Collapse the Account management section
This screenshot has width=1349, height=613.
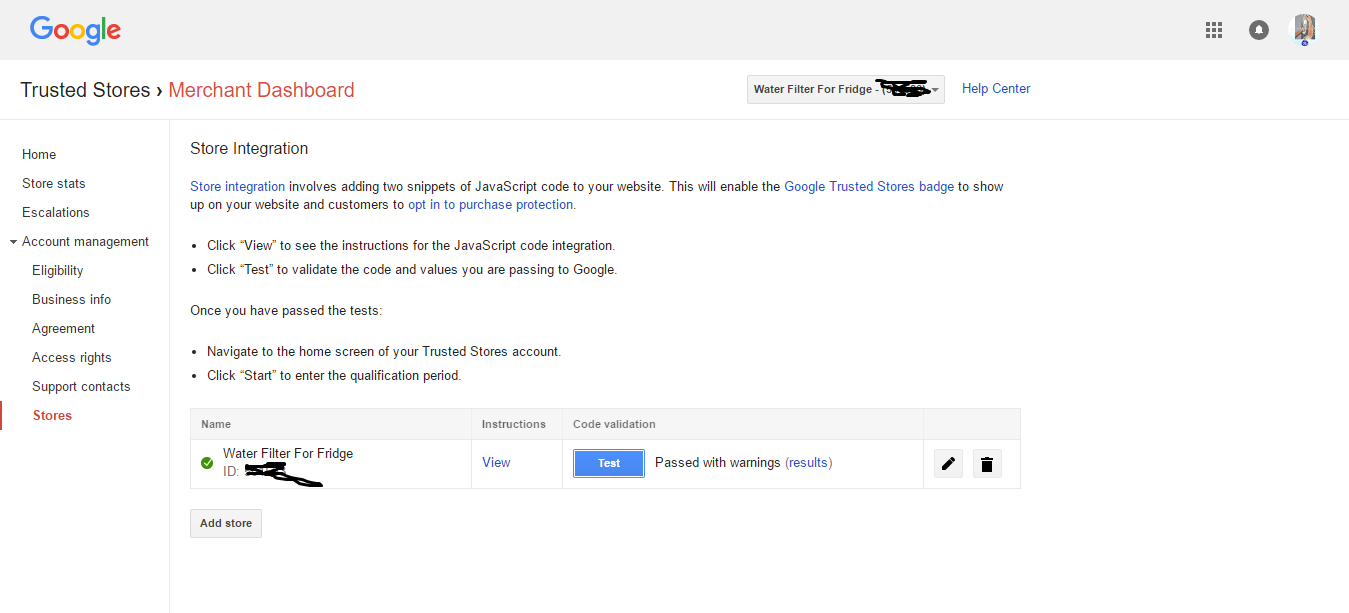click(13, 242)
